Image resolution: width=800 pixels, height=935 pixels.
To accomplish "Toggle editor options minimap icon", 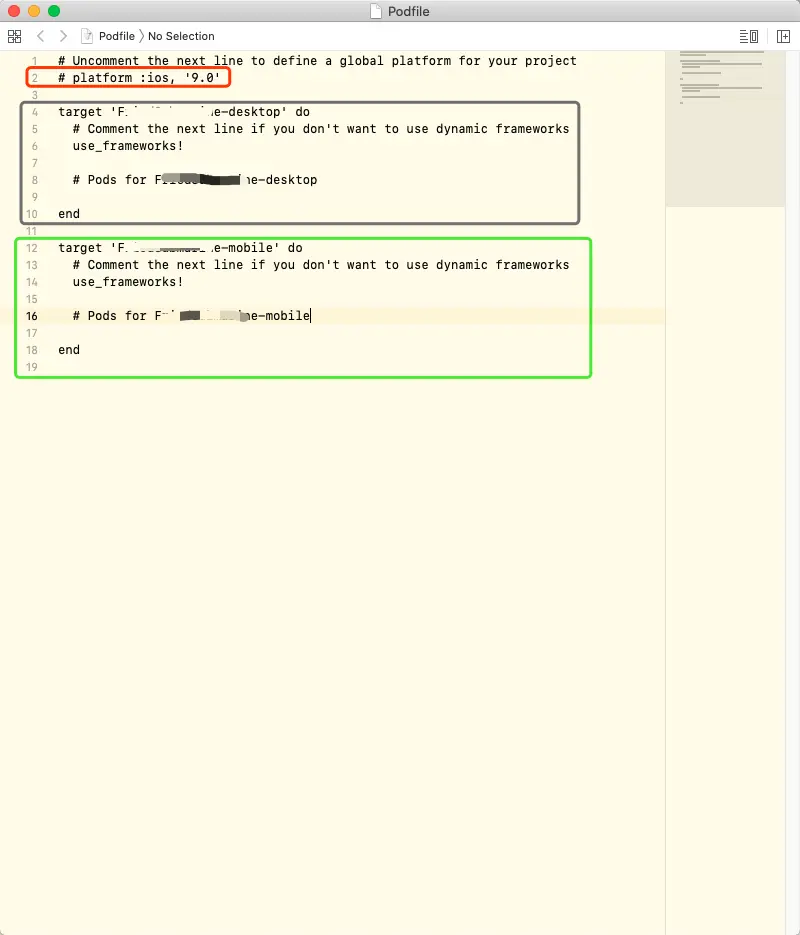I will (749, 36).
